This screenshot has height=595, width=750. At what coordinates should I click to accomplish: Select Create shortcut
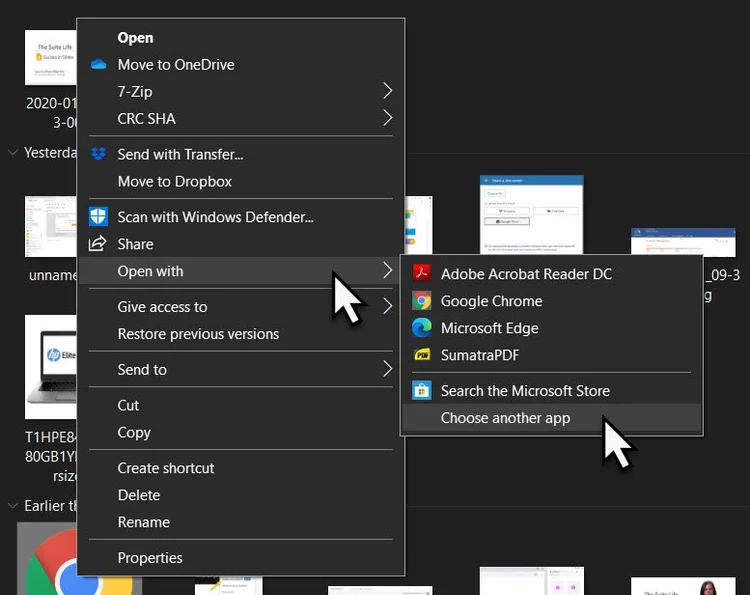241,468
